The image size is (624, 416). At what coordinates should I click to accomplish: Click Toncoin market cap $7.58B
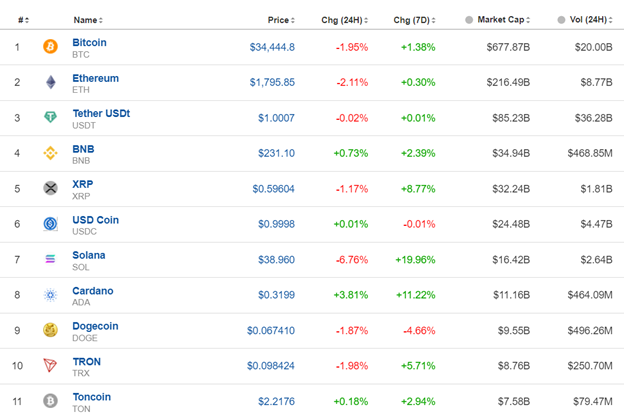[x=514, y=401]
